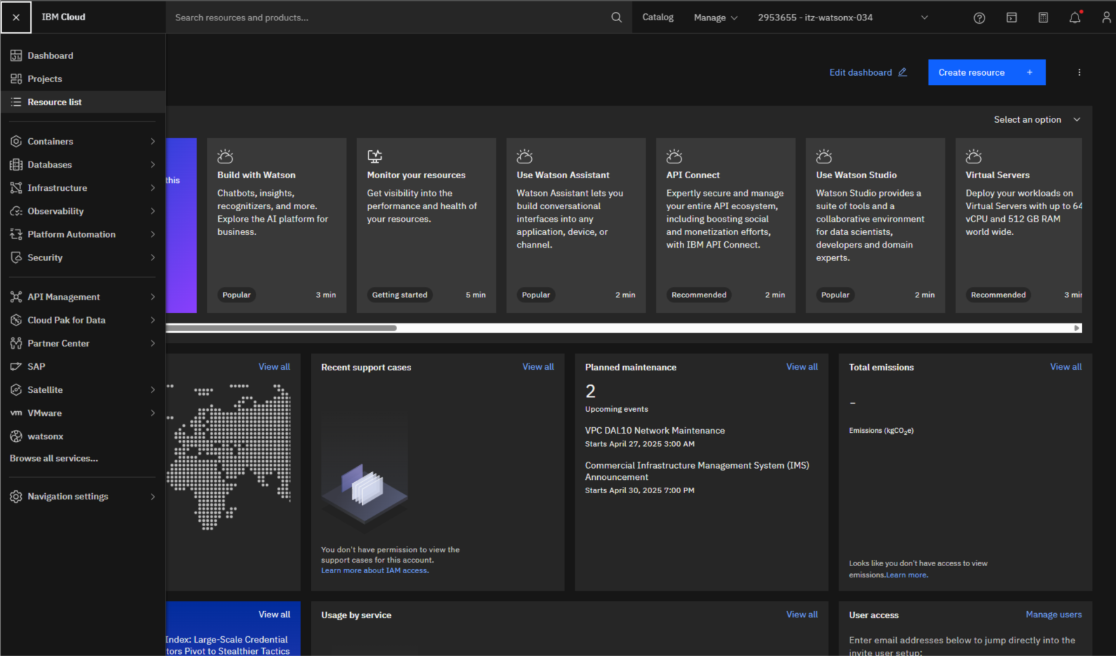Click the SAP icon in sidebar
Screen dimensions: 1116x656
click(16, 366)
